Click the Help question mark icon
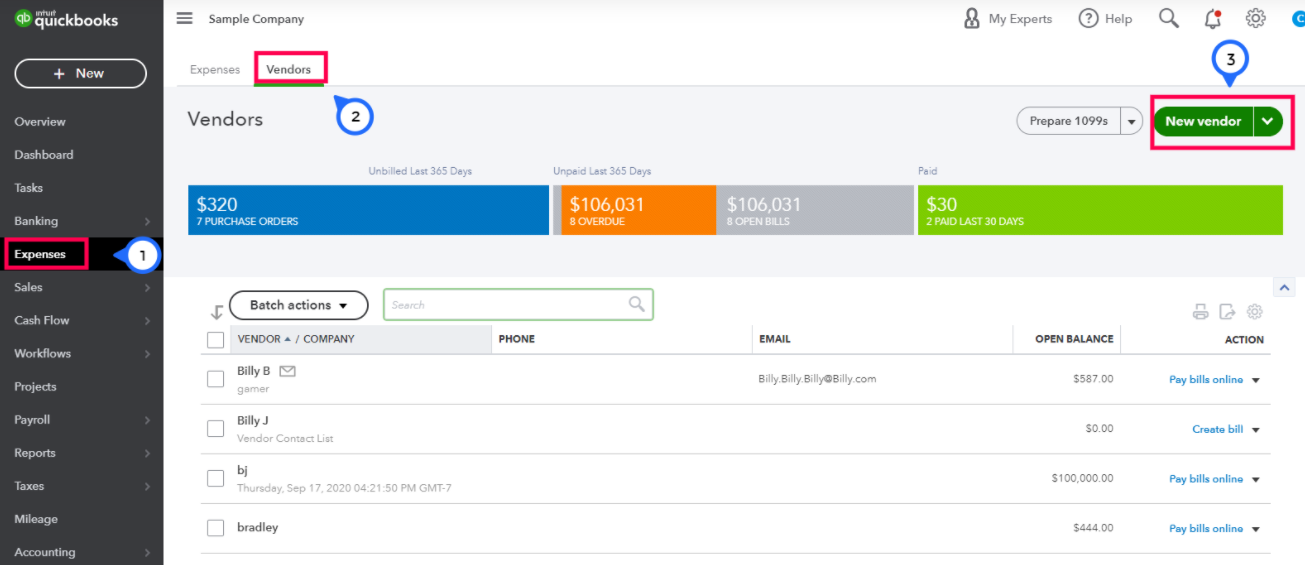This screenshot has width=1305, height=565. 1089,19
